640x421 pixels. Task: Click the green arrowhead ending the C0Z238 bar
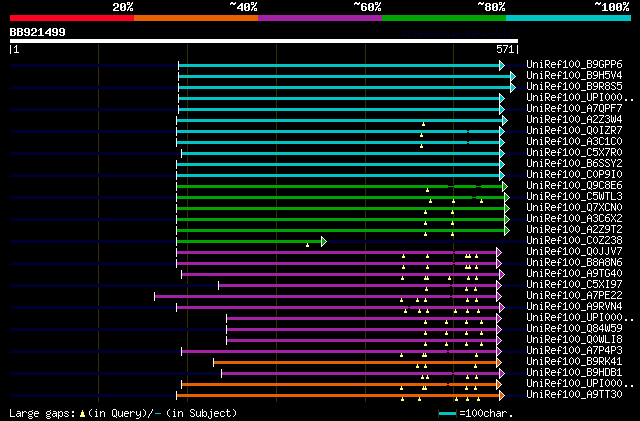coord(324,241)
